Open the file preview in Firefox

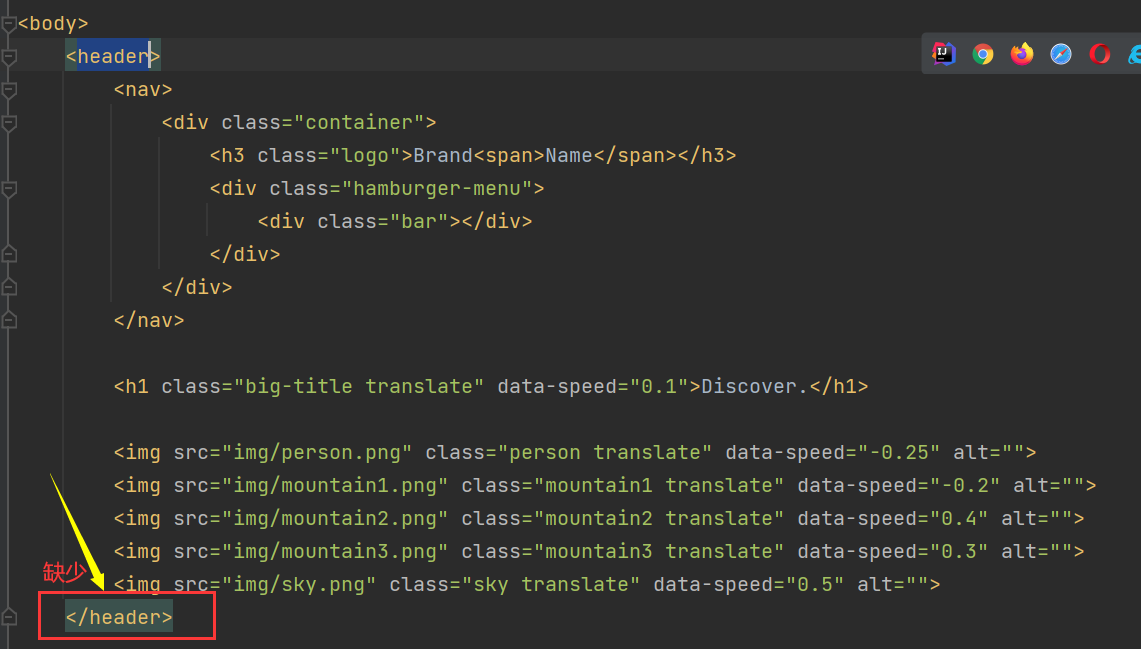pos(1021,54)
